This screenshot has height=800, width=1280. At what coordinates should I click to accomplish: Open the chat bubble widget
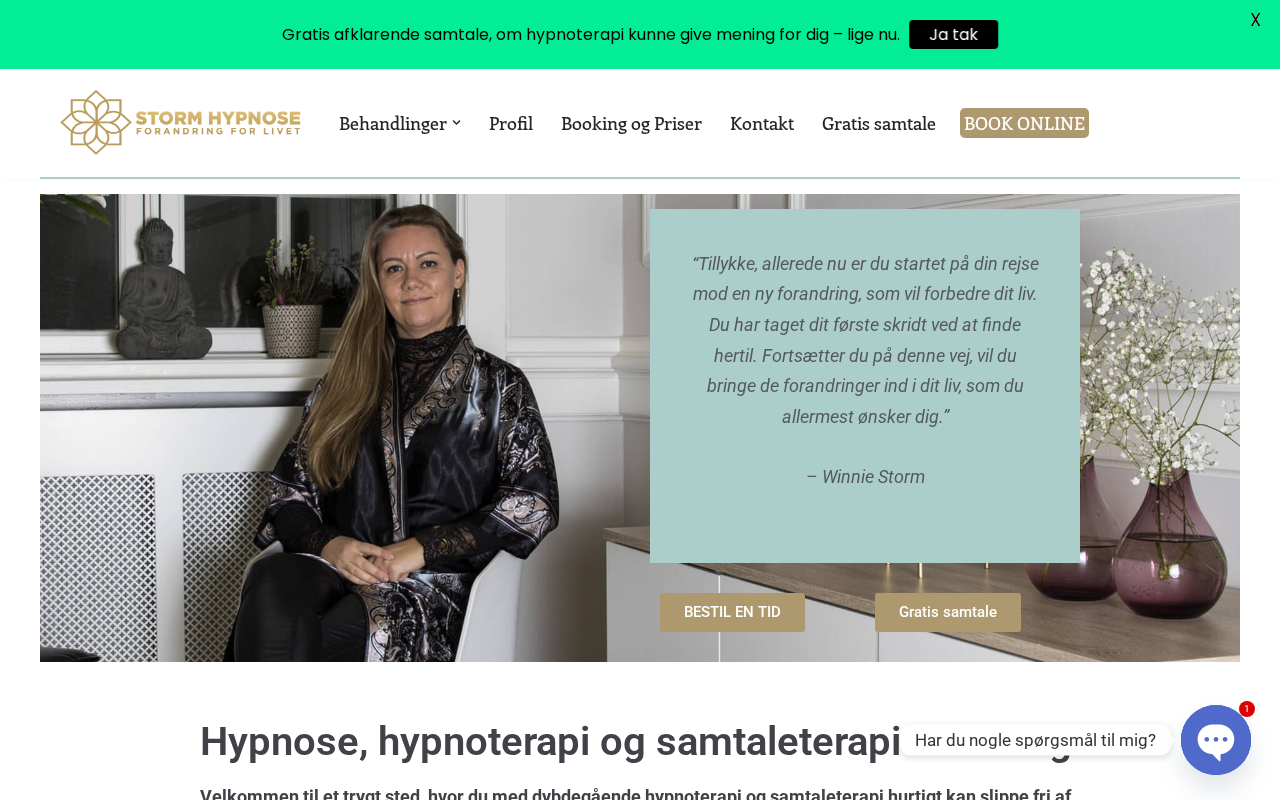click(x=1216, y=740)
